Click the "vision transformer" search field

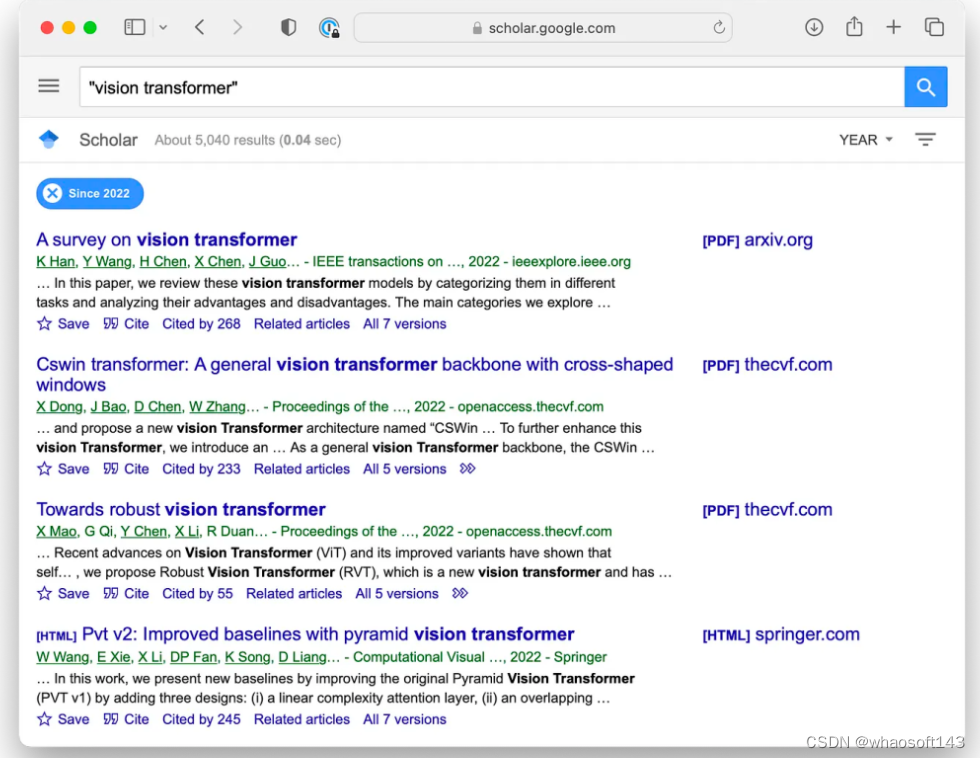click(491, 87)
